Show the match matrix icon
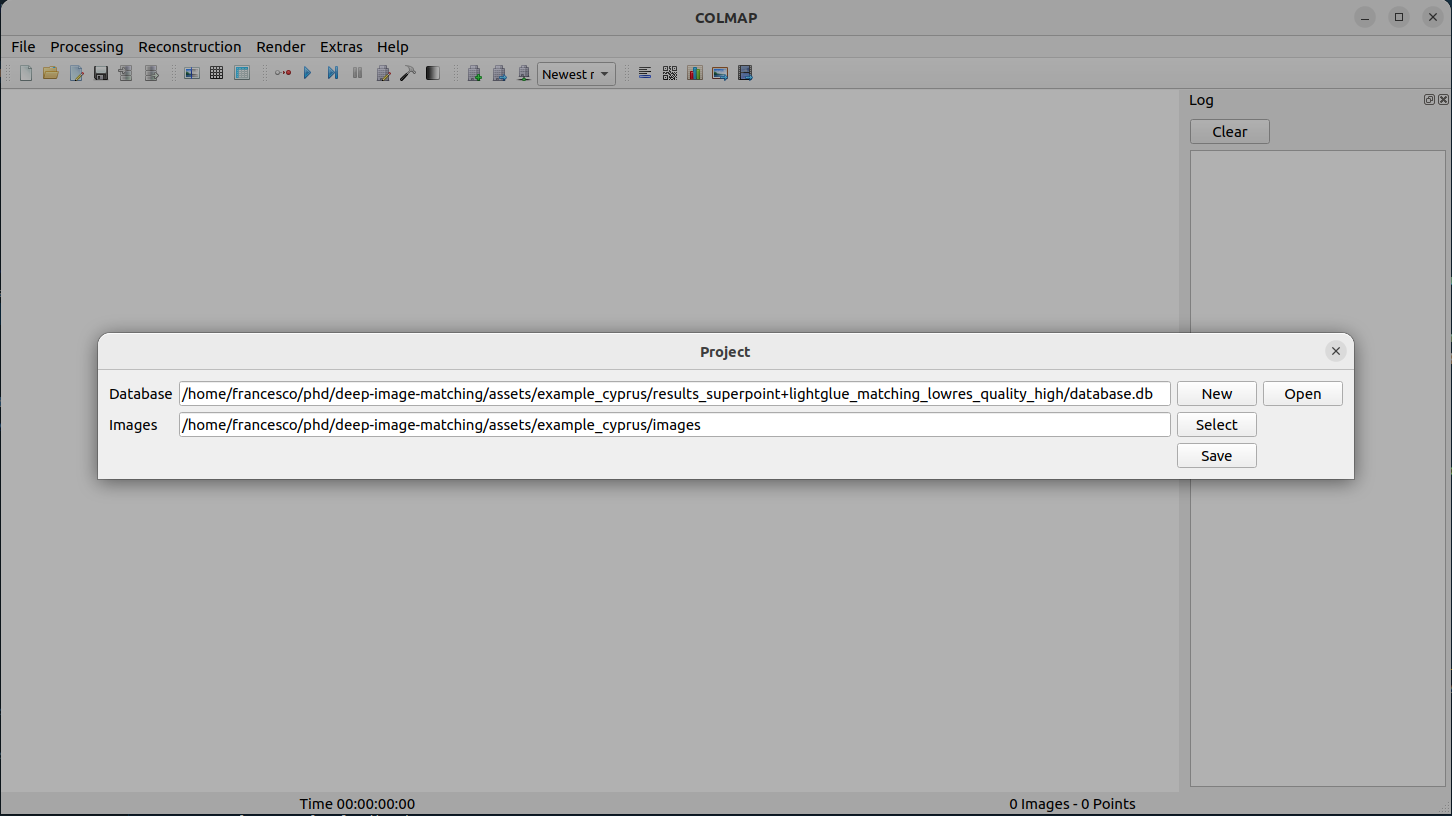The height and width of the screenshot is (816, 1452). [670, 73]
